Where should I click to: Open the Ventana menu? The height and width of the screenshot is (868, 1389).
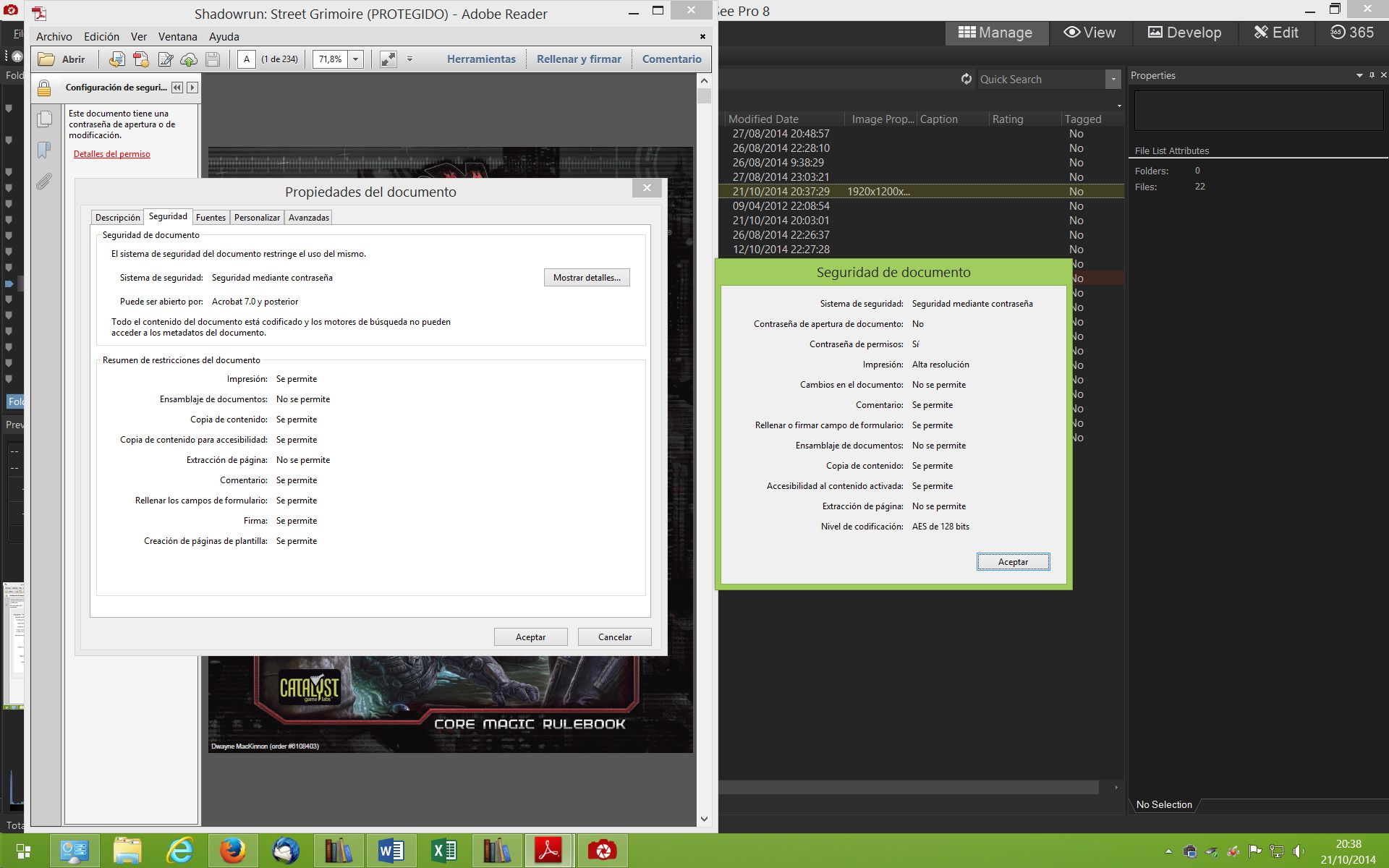click(x=177, y=37)
